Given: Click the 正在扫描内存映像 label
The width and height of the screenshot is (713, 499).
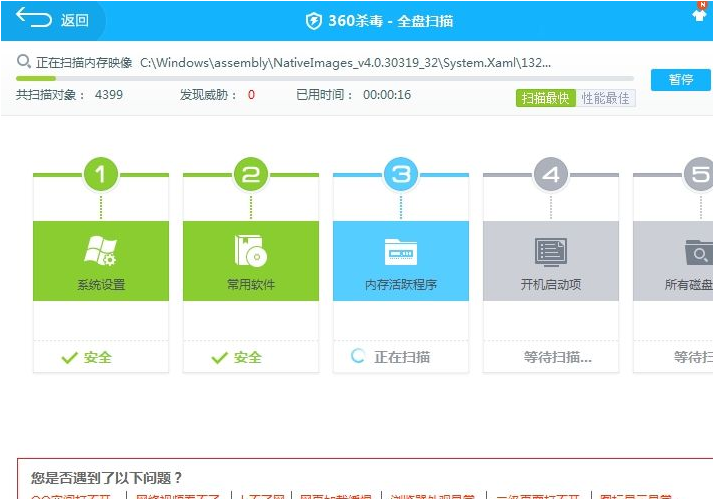Looking at the screenshot, I should [x=84, y=62].
